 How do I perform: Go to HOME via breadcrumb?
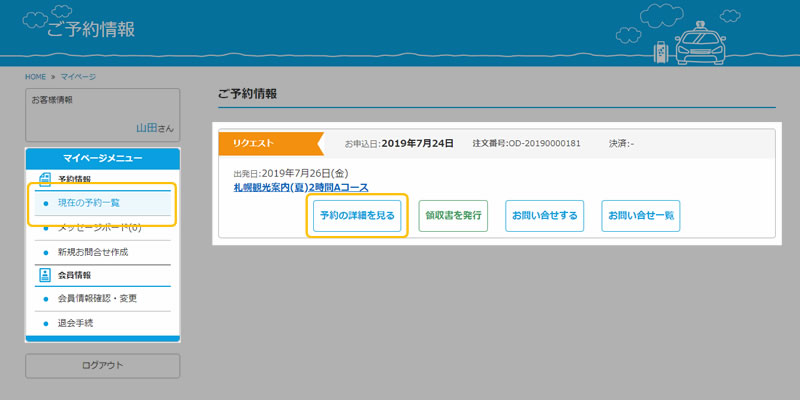(x=36, y=77)
